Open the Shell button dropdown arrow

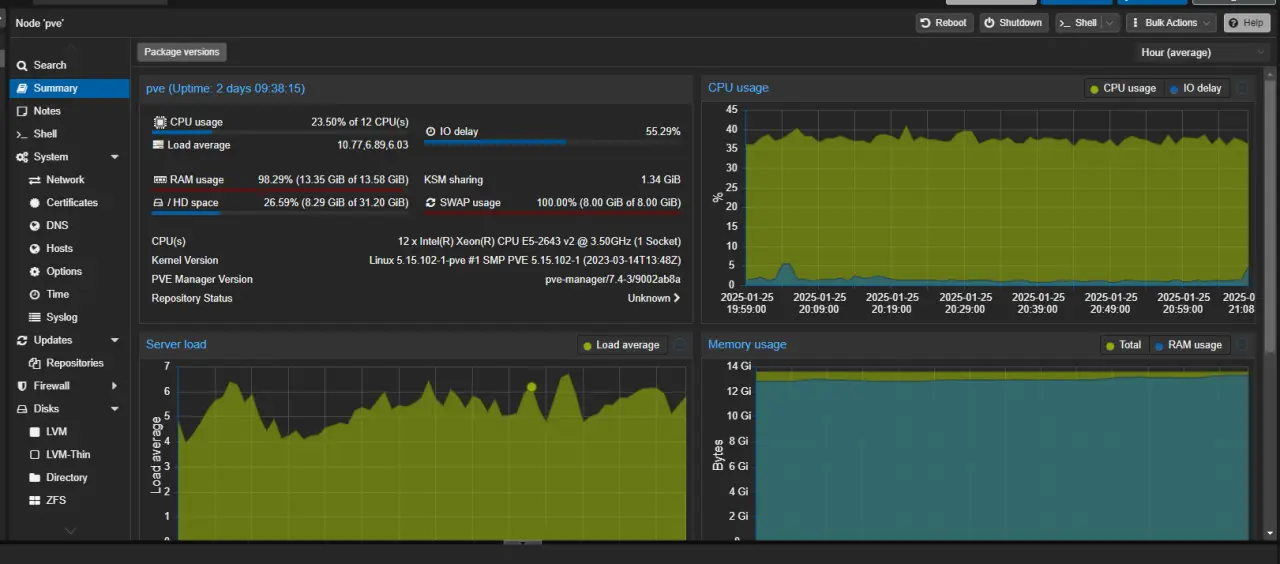point(1110,23)
